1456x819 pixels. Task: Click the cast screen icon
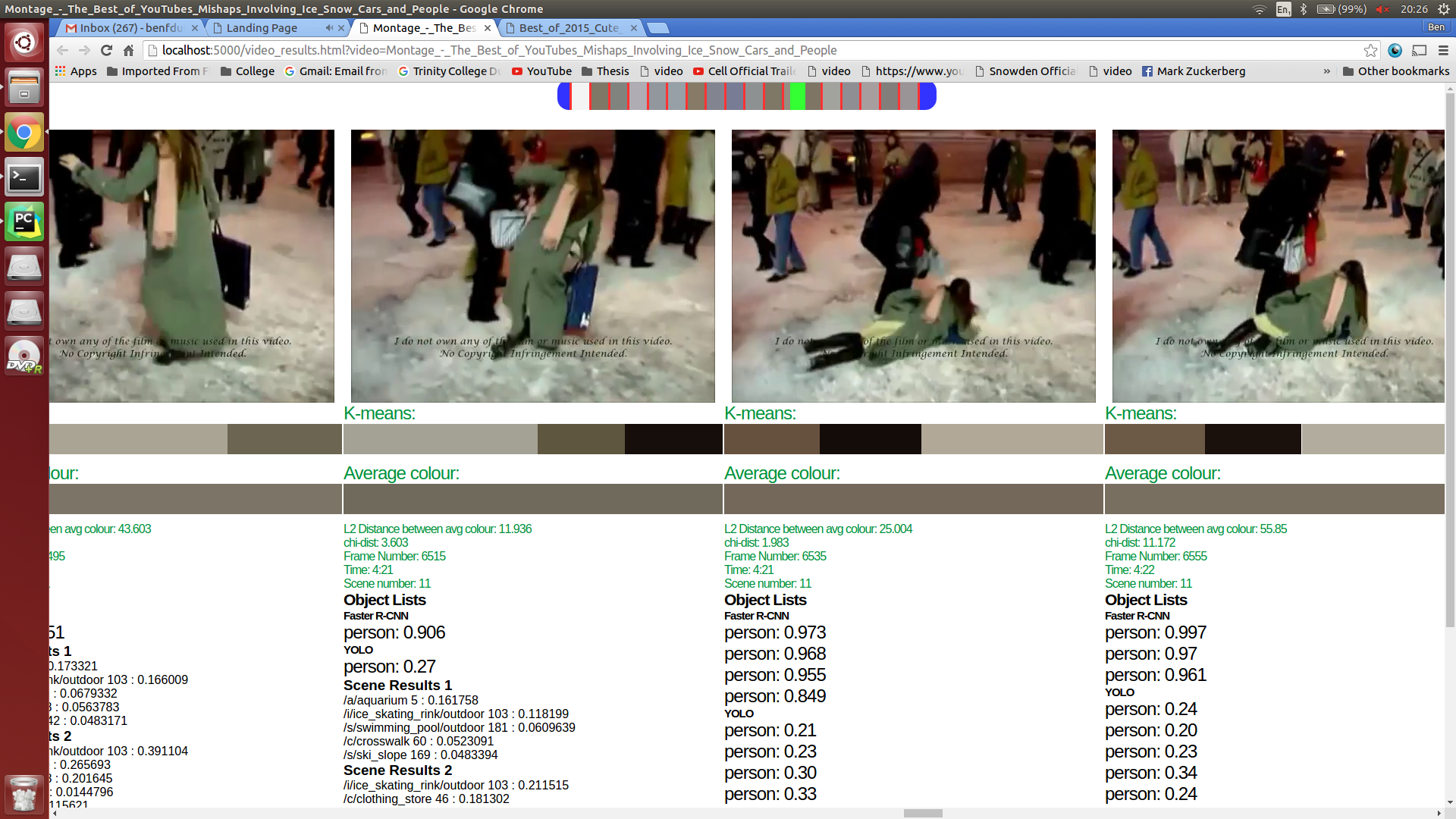(1420, 50)
